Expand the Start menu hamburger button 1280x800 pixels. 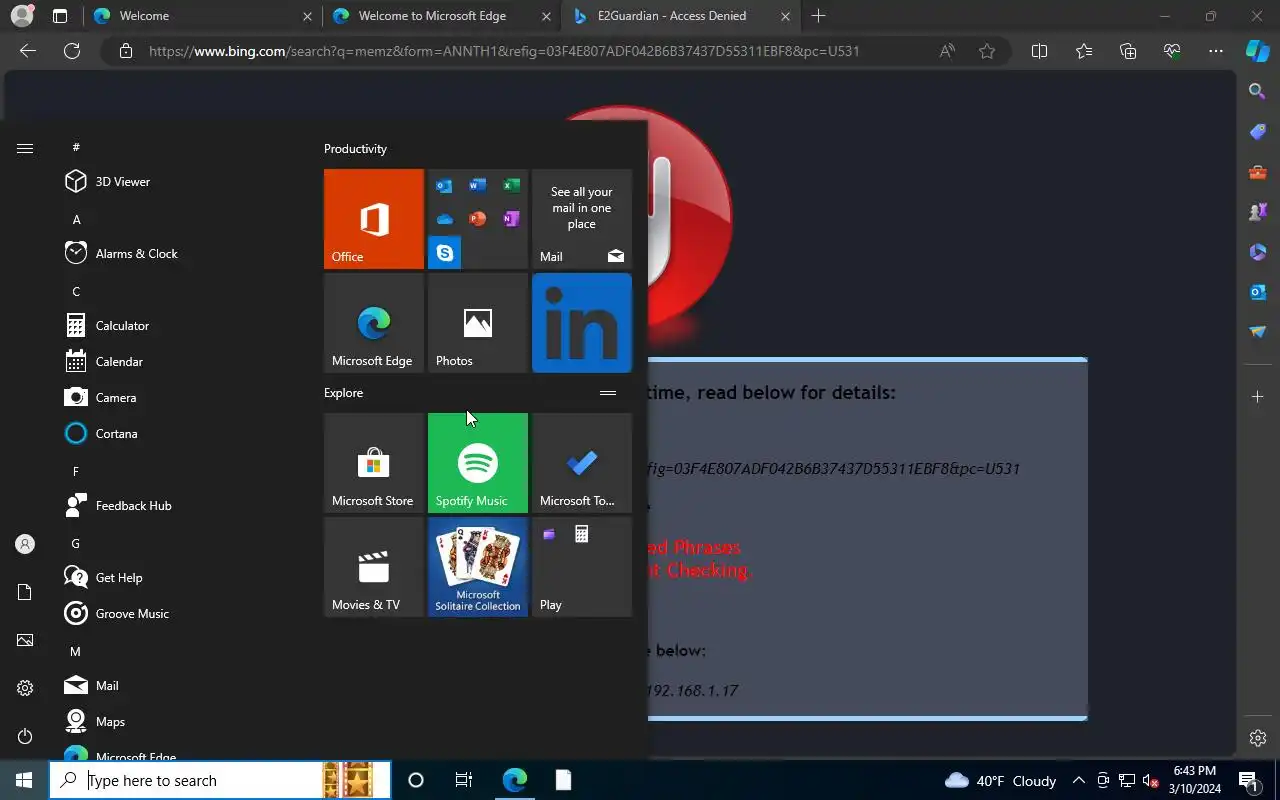click(x=25, y=148)
